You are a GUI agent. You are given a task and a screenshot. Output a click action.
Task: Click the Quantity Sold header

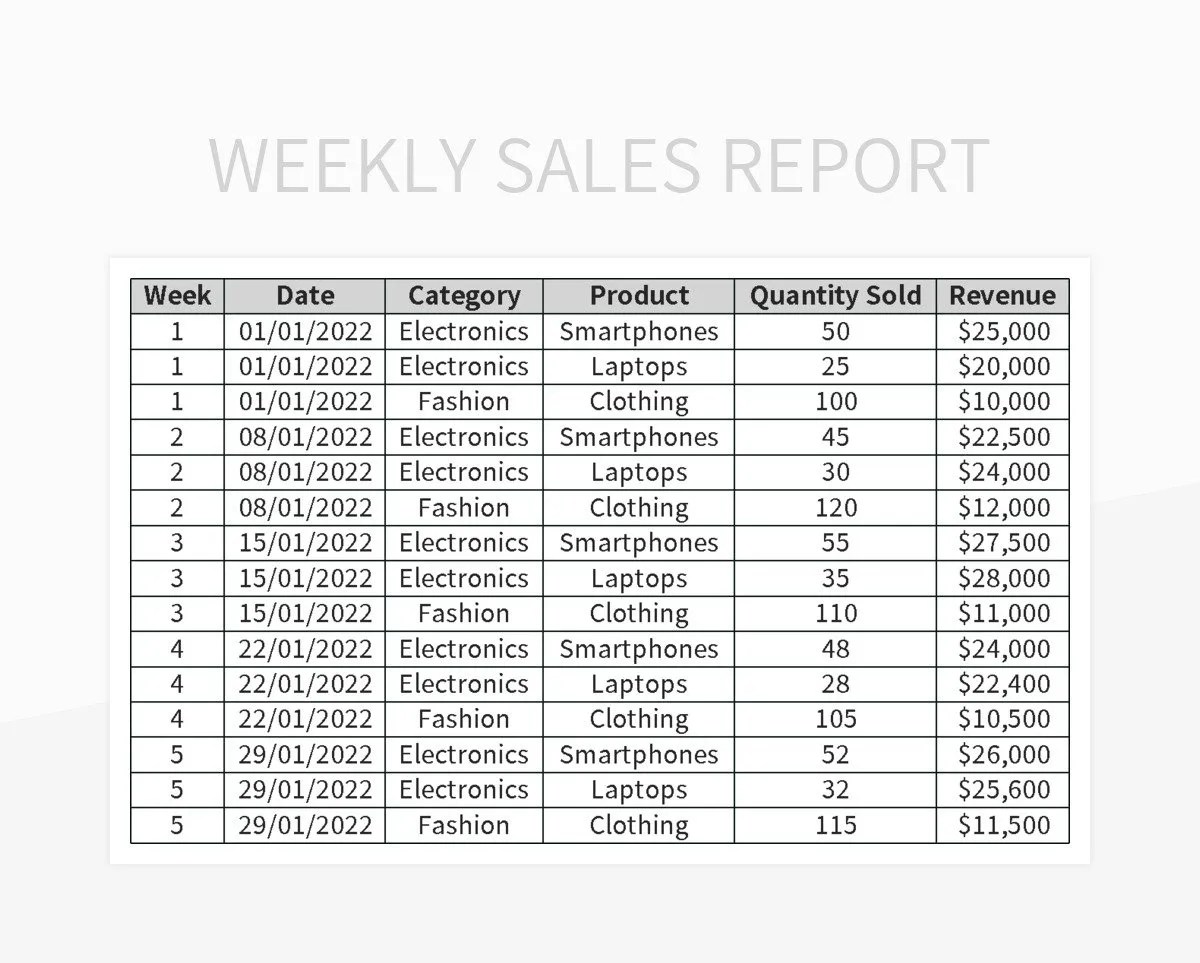[x=836, y=296]
